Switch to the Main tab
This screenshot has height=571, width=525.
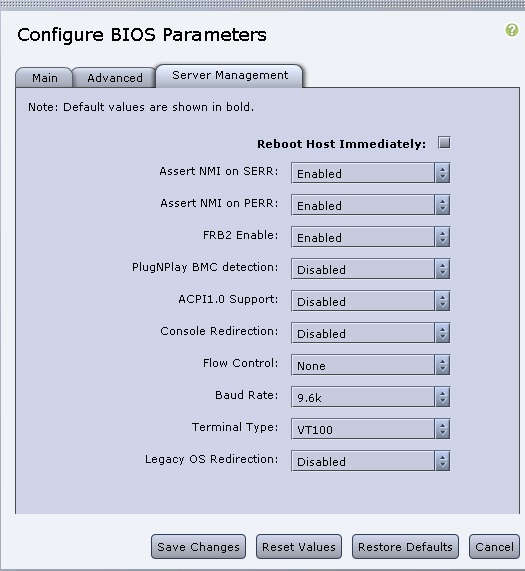pos(44,78)
